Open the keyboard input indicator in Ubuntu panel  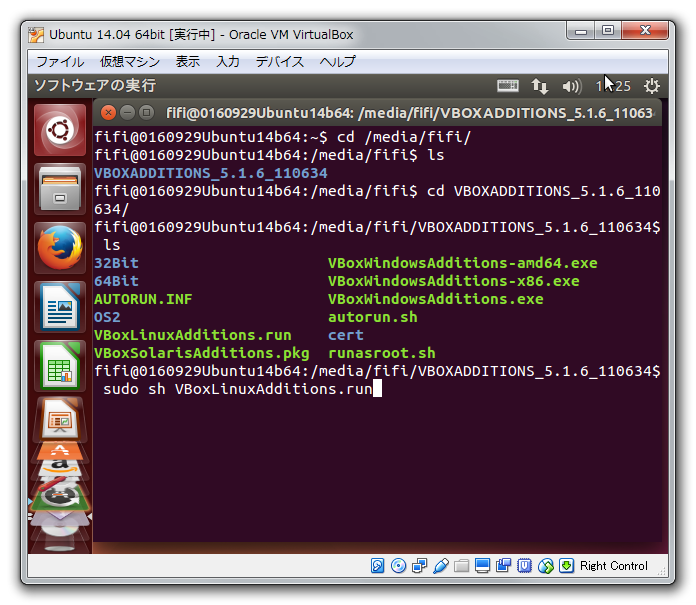coord(508,86)
